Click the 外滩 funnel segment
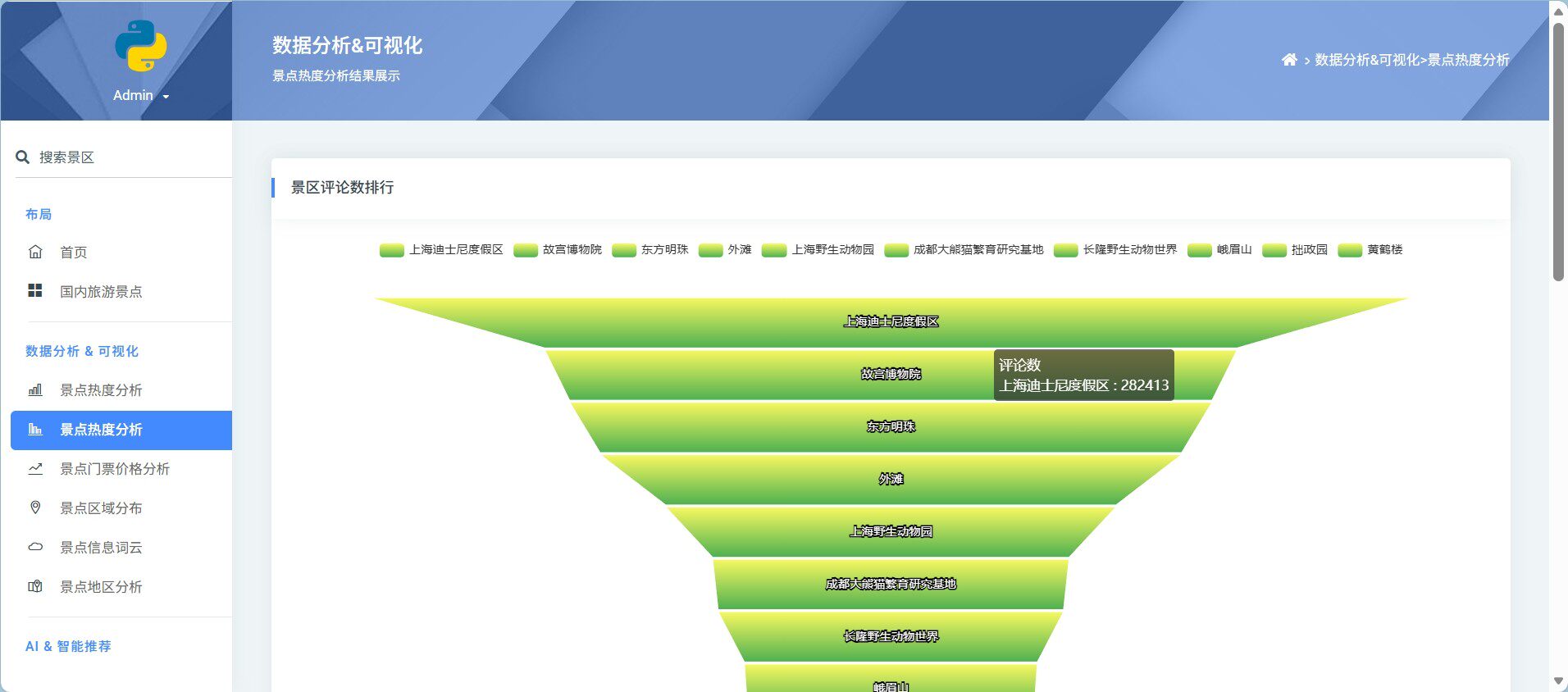 [891, 479]
